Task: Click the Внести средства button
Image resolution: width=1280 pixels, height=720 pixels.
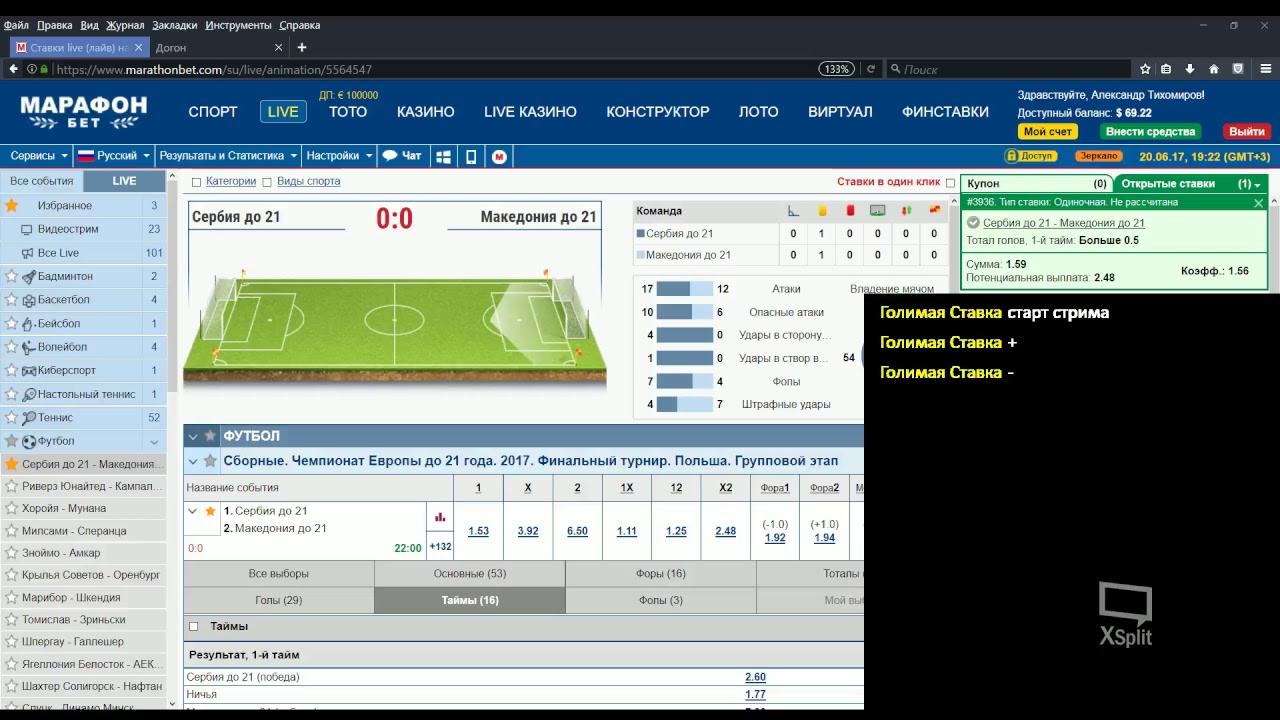Action: click(1150, 132)
